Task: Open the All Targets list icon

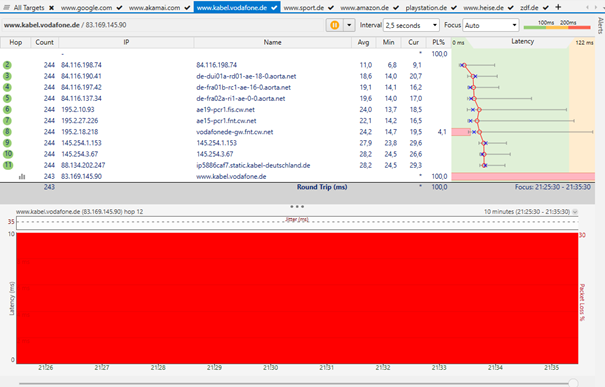Action: [6, 7]
